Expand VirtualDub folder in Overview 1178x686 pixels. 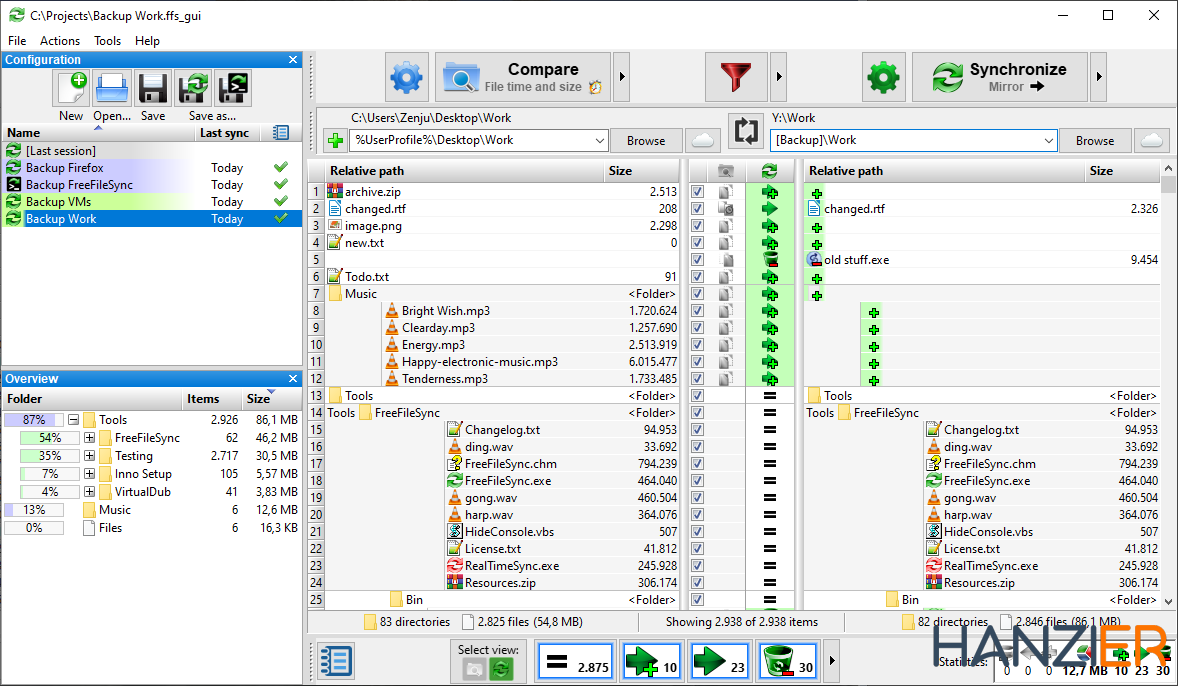tap(89, 492)
